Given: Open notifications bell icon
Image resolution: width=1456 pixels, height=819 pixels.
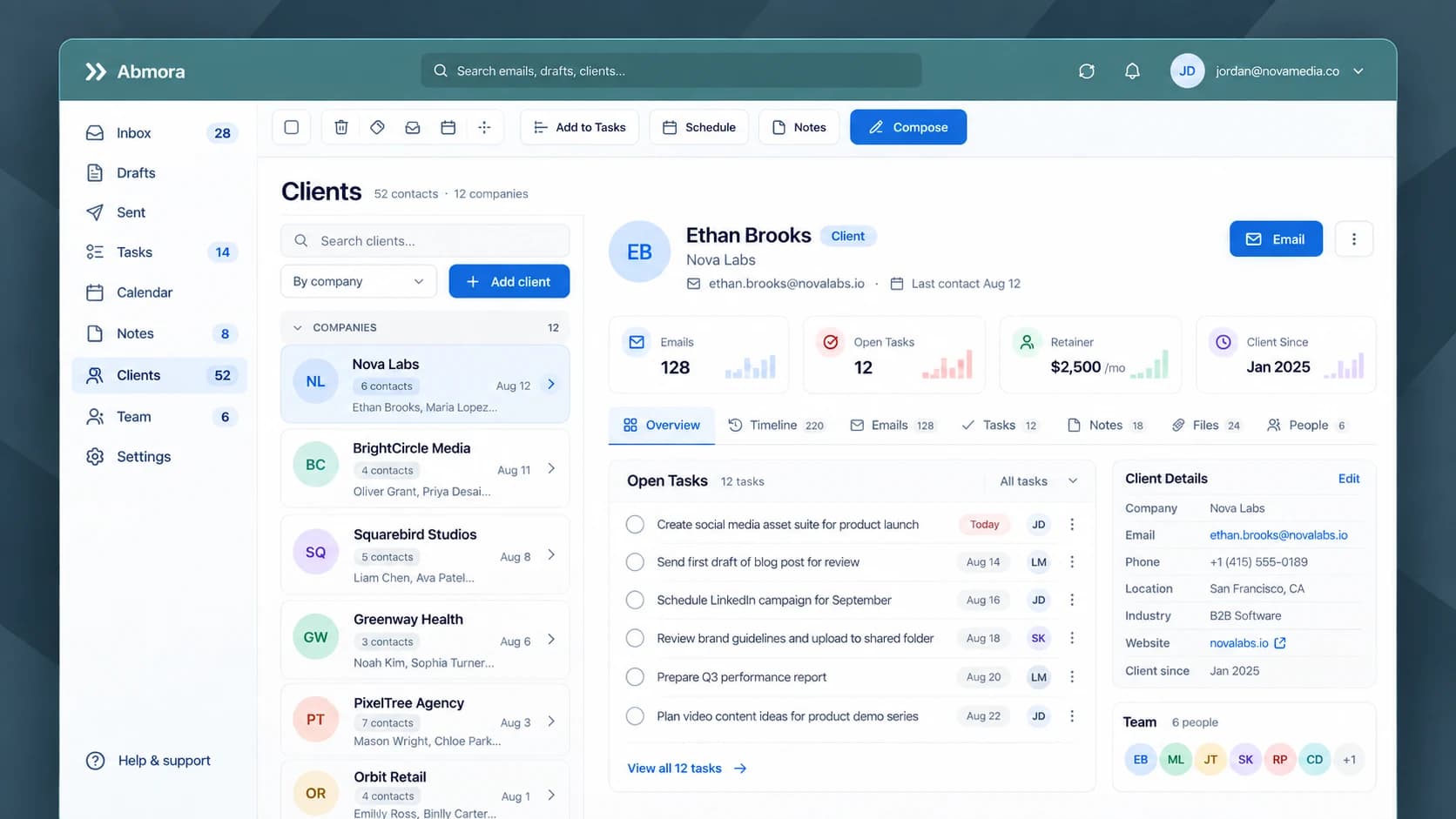Looking at the screenshot, I should pyautogui.click(x=1132, y=71).
